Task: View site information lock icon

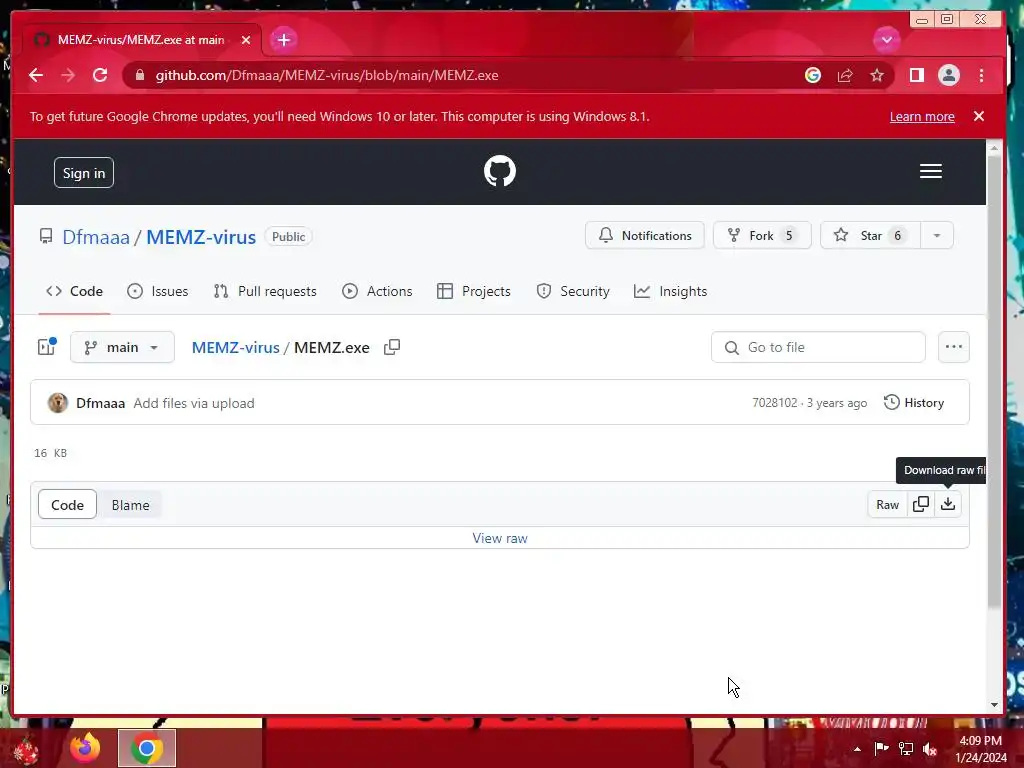Action: [140, 75]
